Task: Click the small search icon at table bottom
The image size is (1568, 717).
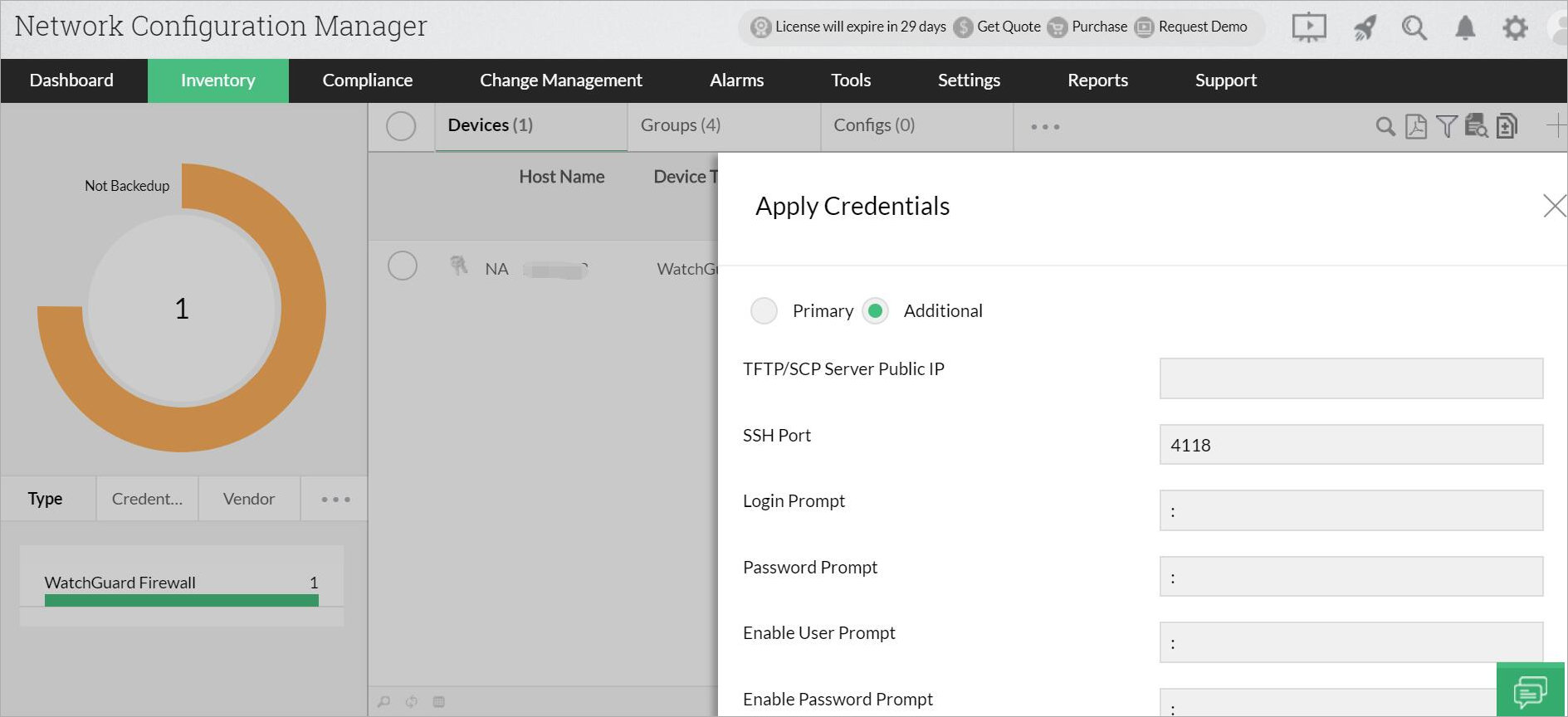Action: (383, 702)
